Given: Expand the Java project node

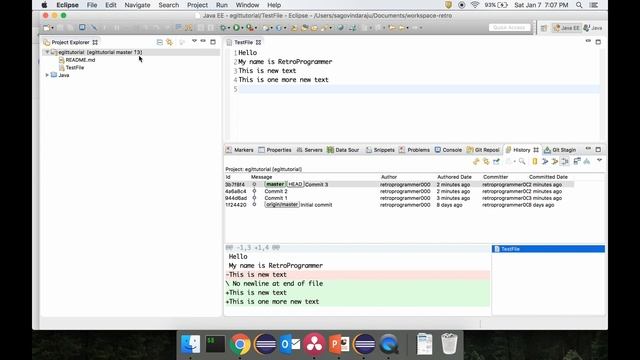Looking at the screenshot, I should [x=47, y=75].
